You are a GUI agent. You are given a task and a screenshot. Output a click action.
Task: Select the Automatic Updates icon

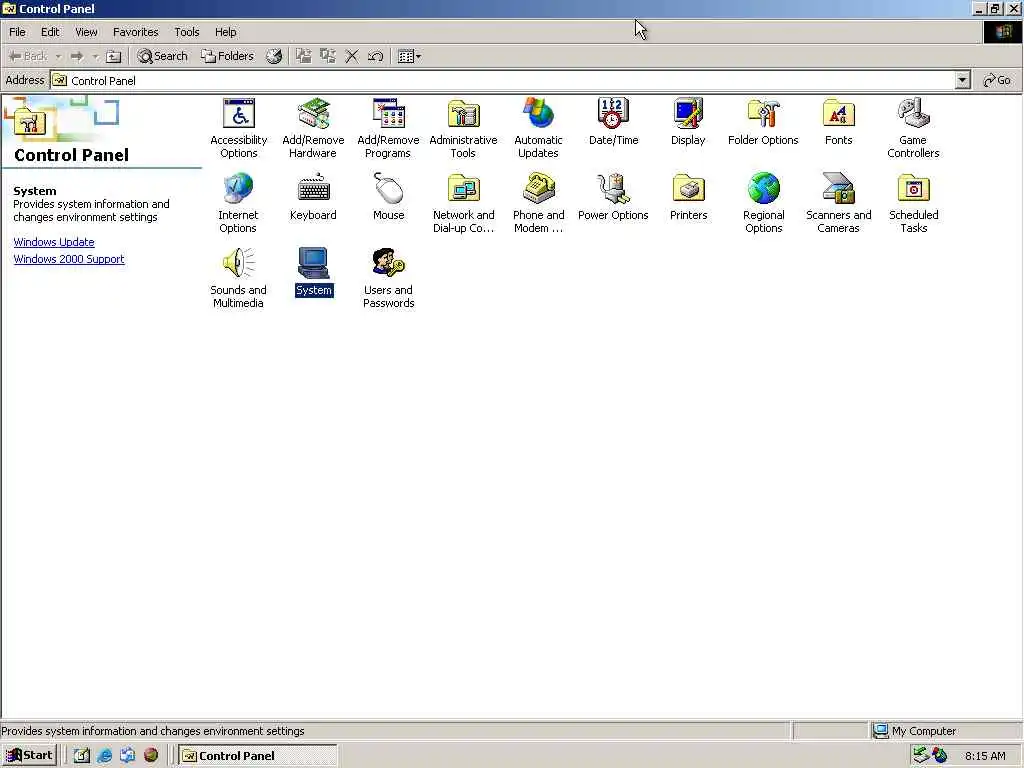[538, 114]
